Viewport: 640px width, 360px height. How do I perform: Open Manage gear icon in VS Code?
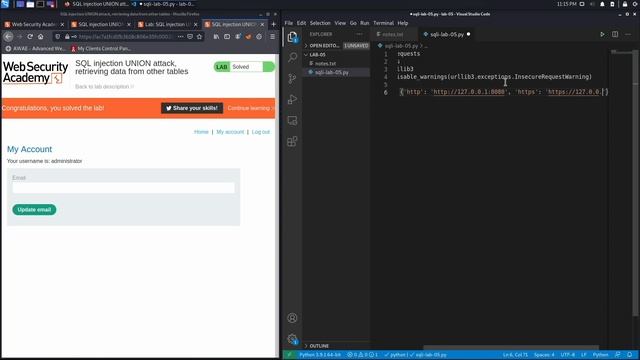[292, 339]
